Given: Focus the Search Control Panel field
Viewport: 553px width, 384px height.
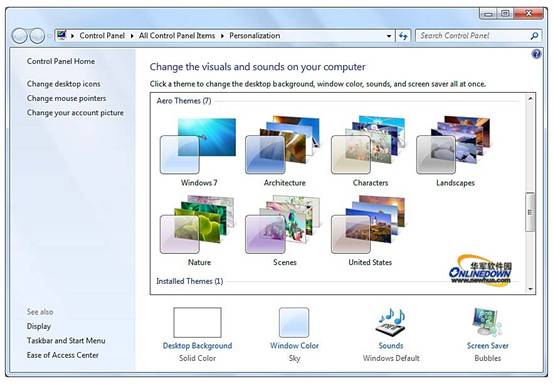Looking at the screenshot, I should [479, 36].
